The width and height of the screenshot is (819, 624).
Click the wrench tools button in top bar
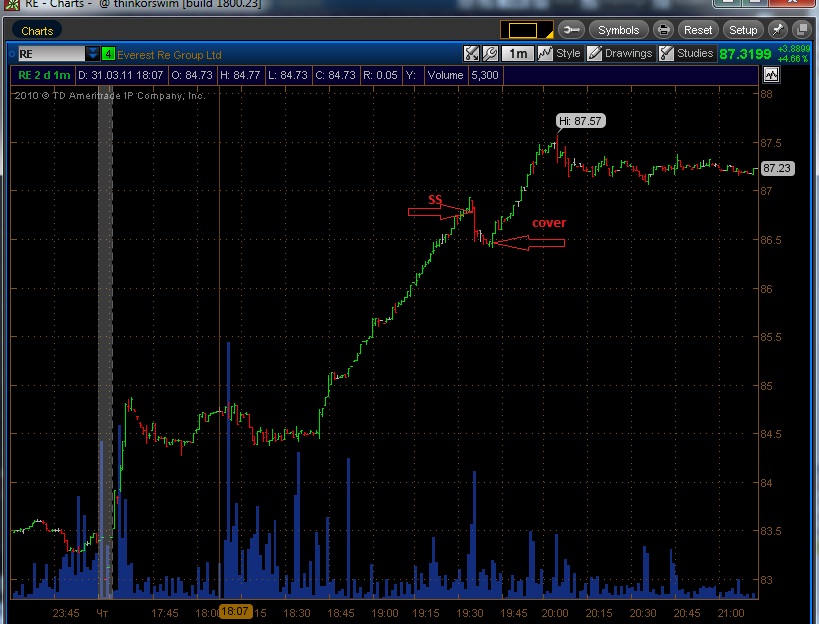tap(571, 30)
